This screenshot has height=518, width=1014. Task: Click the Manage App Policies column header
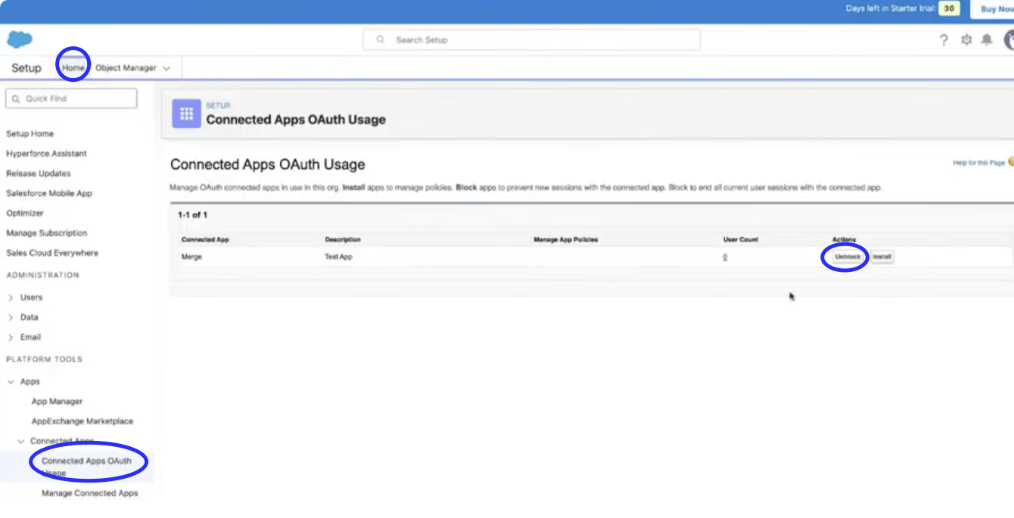[566, 239]
